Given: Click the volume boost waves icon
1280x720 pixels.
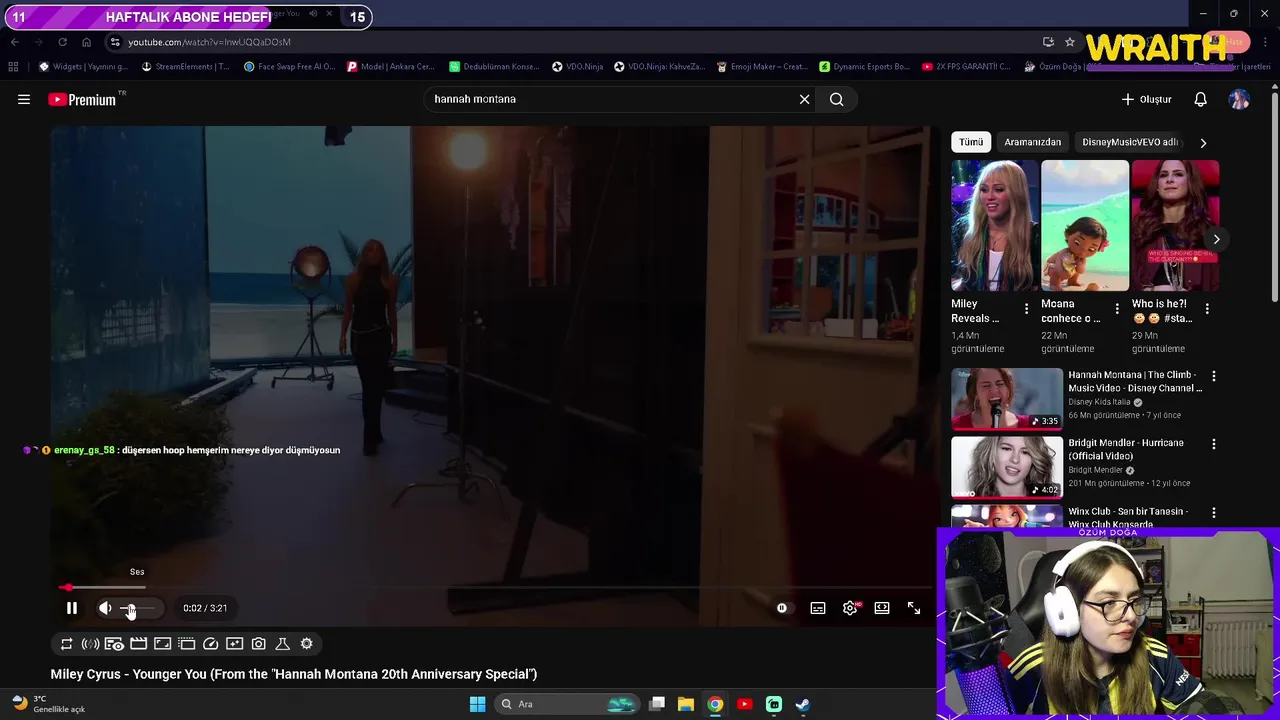Looking at the screenshot, I should (90, 644).
